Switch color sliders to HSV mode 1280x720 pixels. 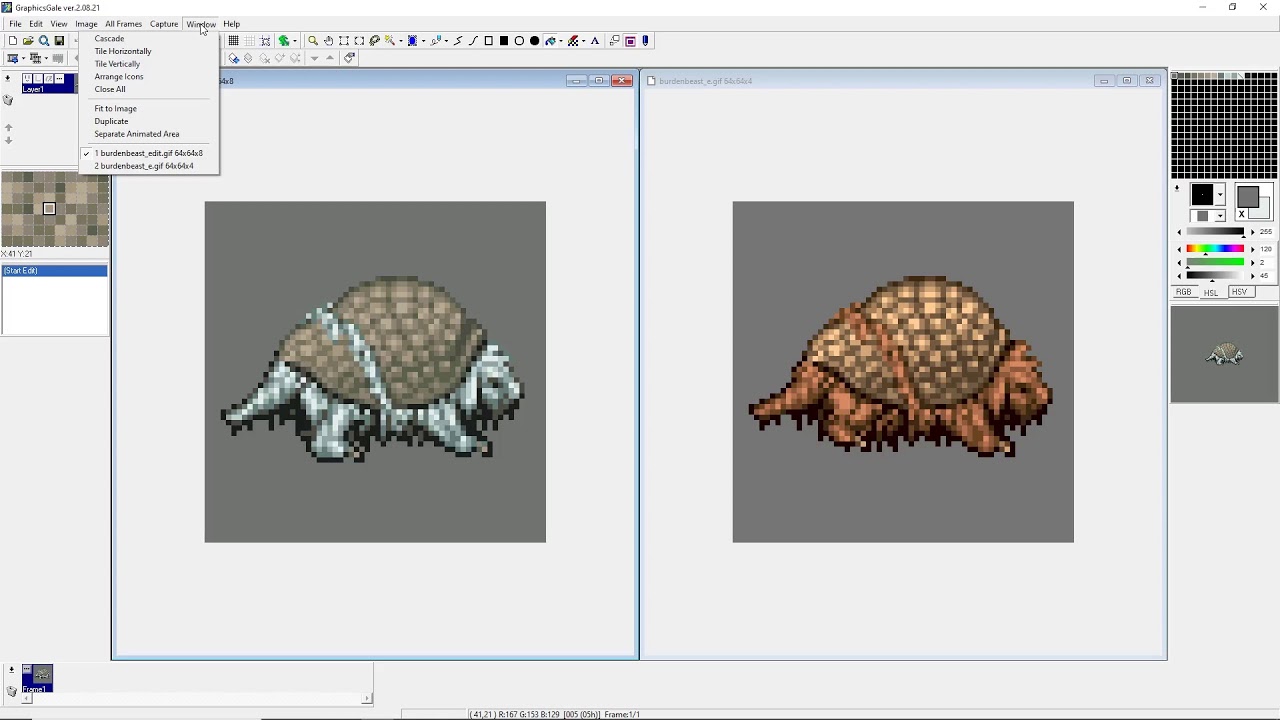click(x=1240, y=292)
